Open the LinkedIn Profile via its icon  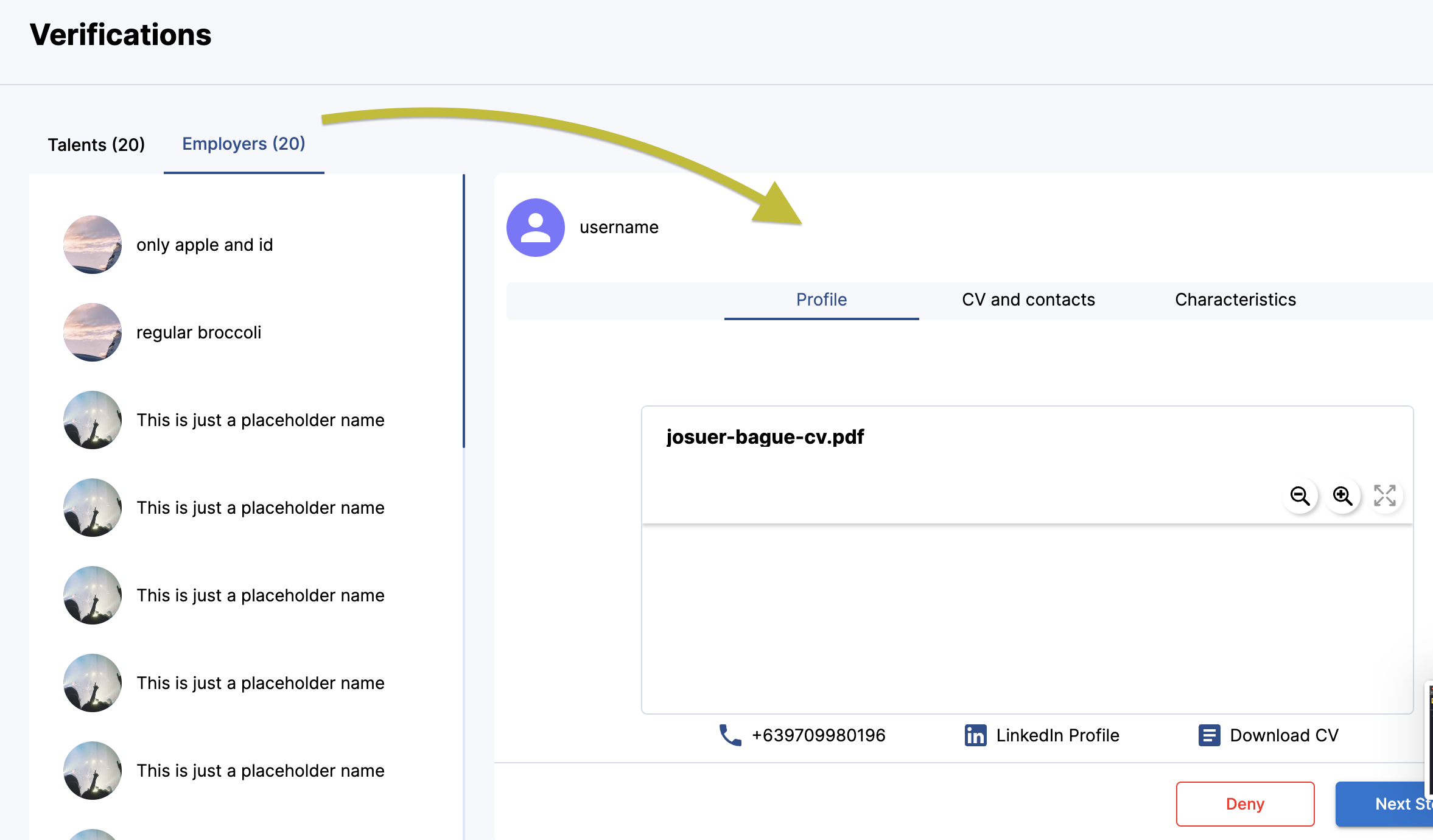pyautogui.click(x=975, y=735)
